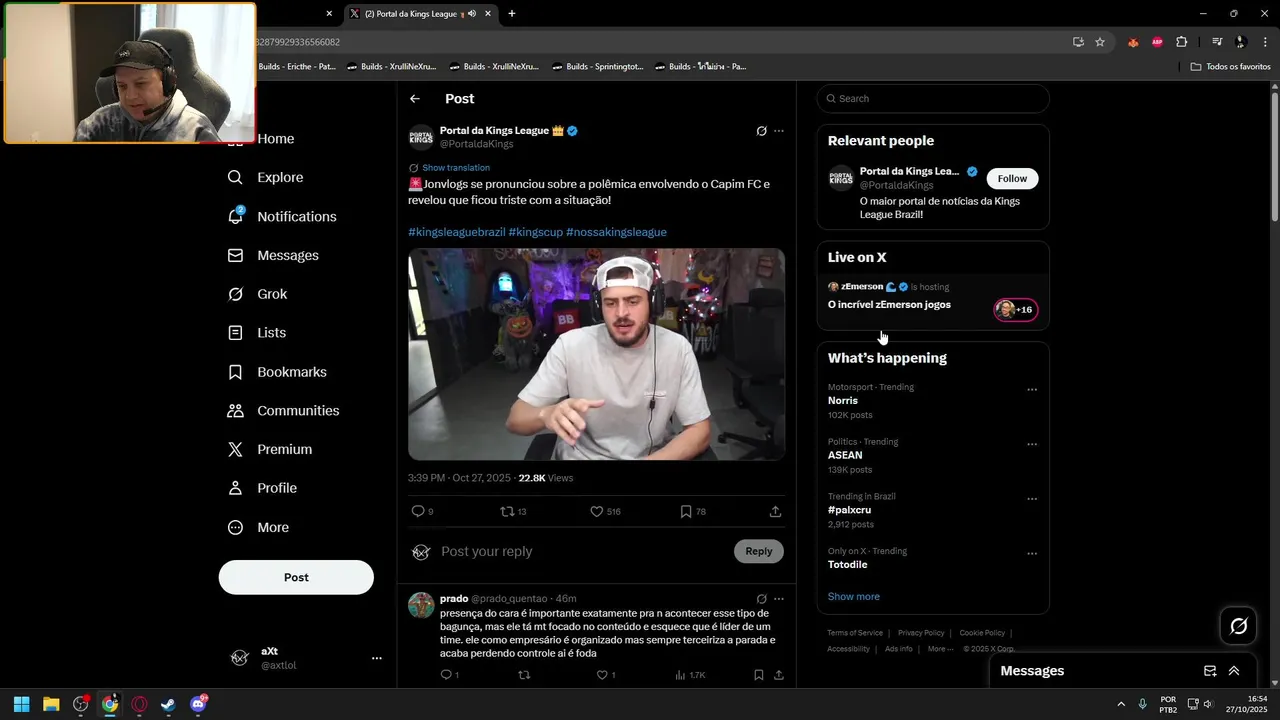Screen dimensions: 1280x720
Task: Open the main post's three-dot menu
Action: [x=779, y=131]
